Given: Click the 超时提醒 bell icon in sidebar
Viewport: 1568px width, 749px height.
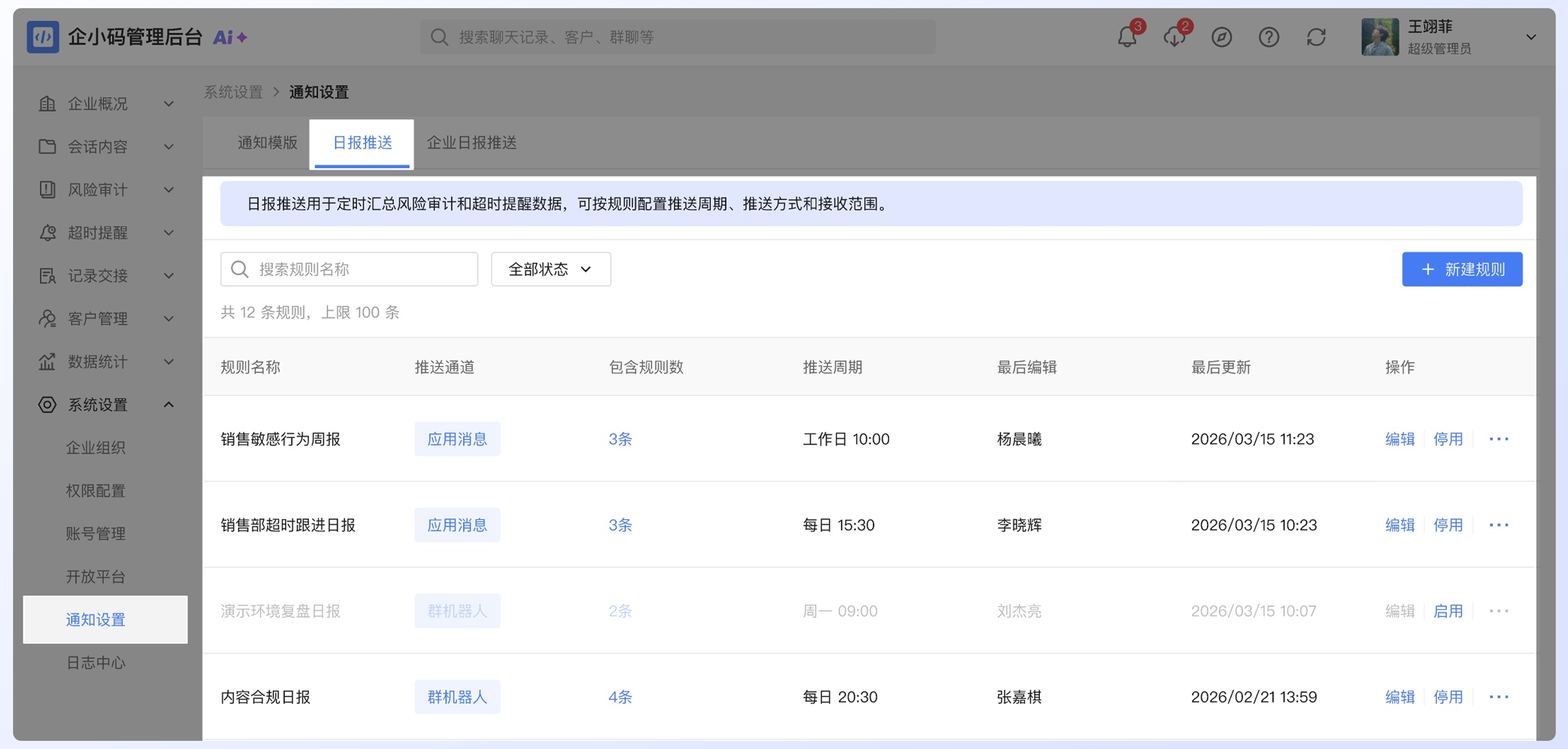Looking at the screenshot, I should coord(47,233).
